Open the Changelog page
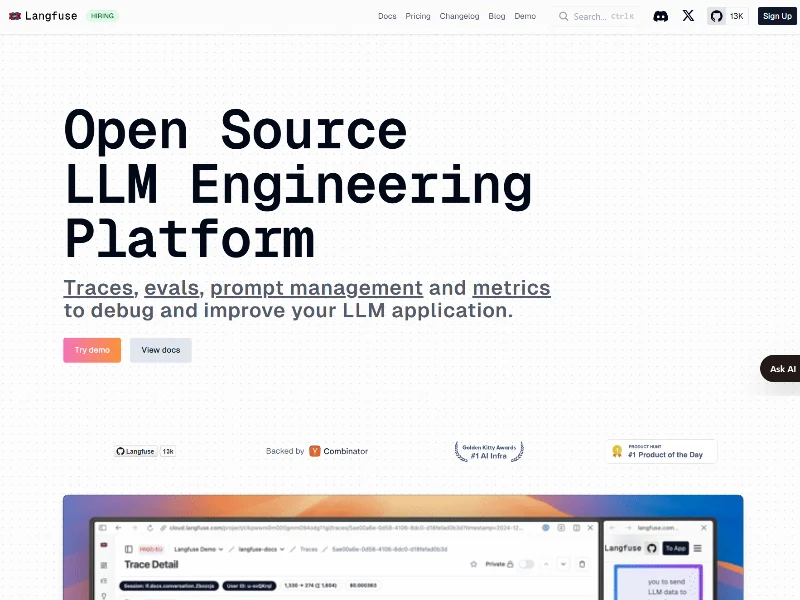Viewport: 800px width, 600px height. click(459, 16)
